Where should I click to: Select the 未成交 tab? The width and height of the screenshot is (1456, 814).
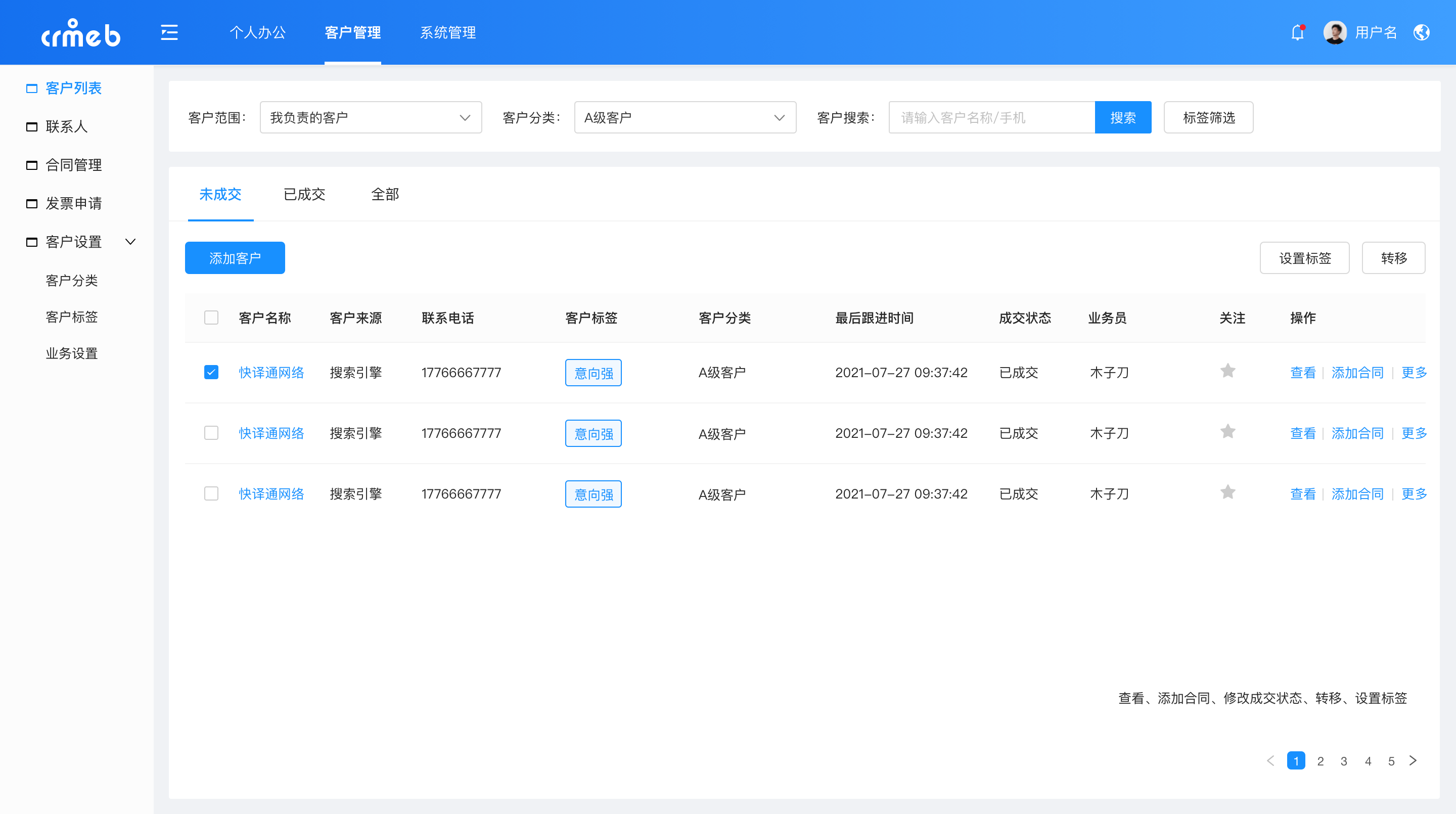[220, 195]
